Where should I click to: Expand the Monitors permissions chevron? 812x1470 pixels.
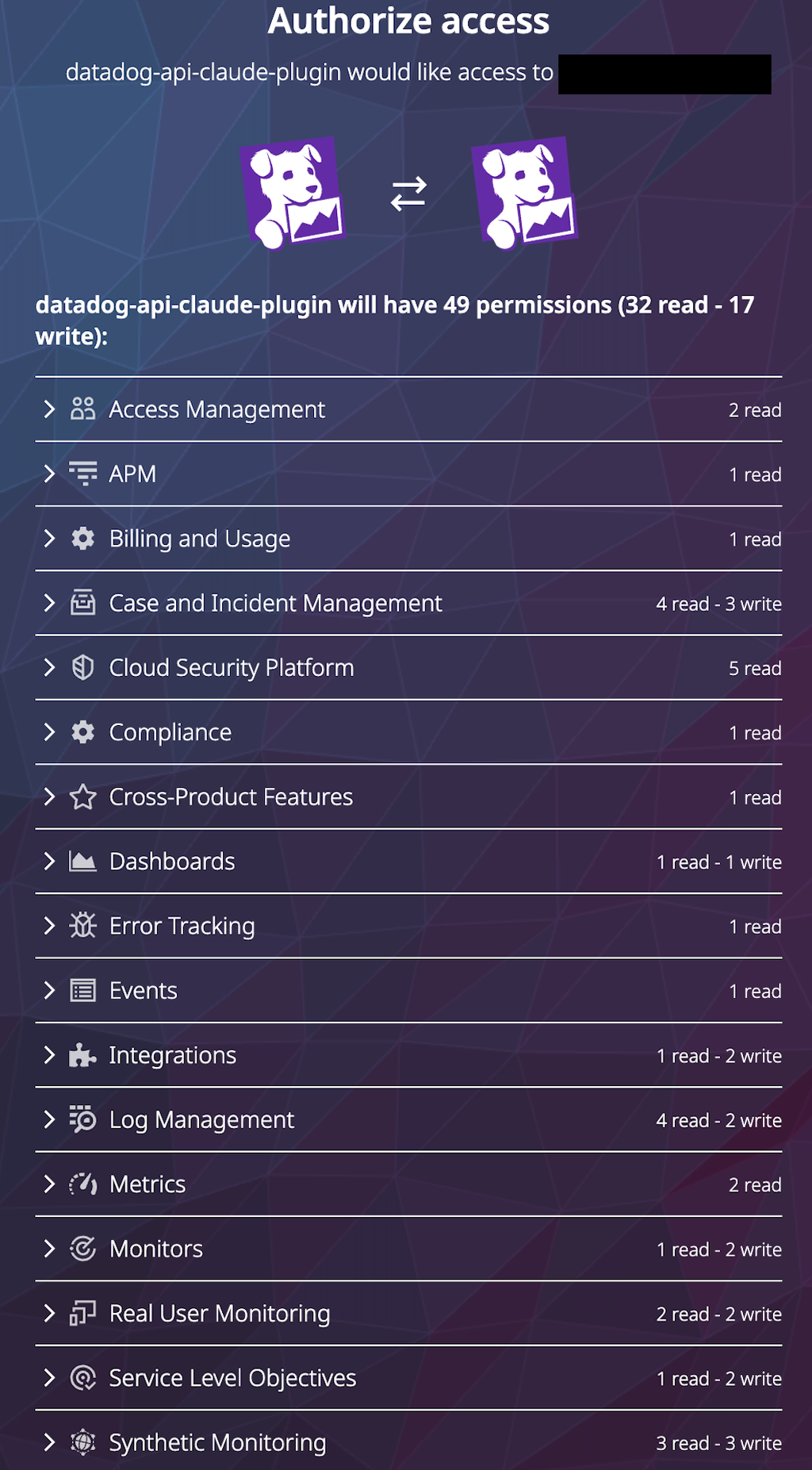point(49,1249)
